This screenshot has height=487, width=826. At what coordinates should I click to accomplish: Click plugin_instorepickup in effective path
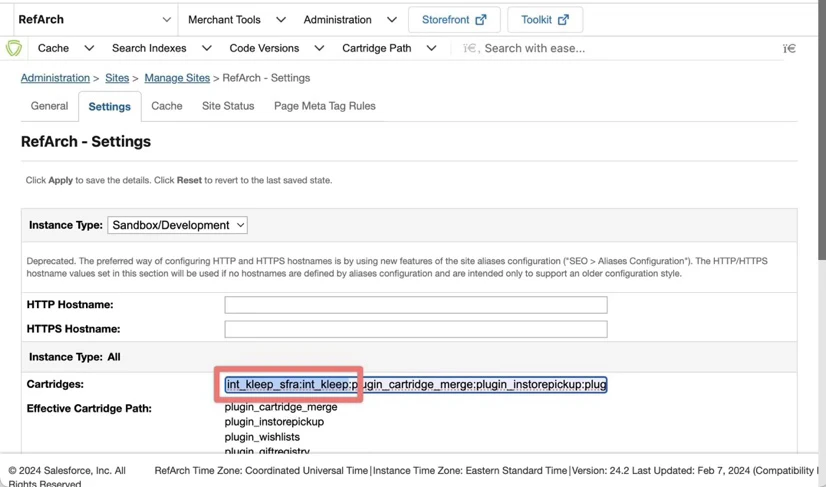tap(274, 422)
